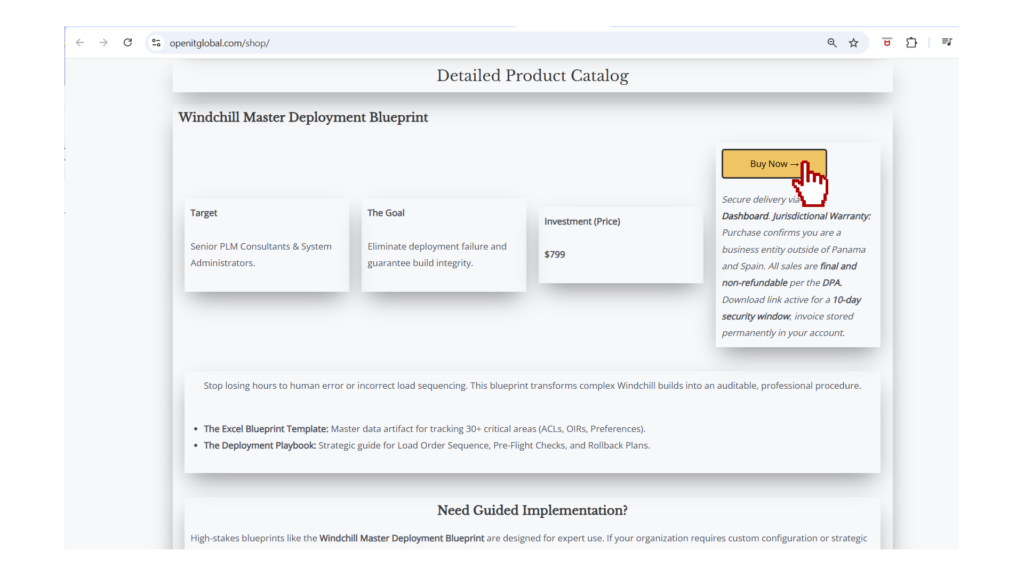This screenshot has width=1024, height=576.
Task: Click The Deployment Playbook bullet item
Action: (x=426, y=445)
